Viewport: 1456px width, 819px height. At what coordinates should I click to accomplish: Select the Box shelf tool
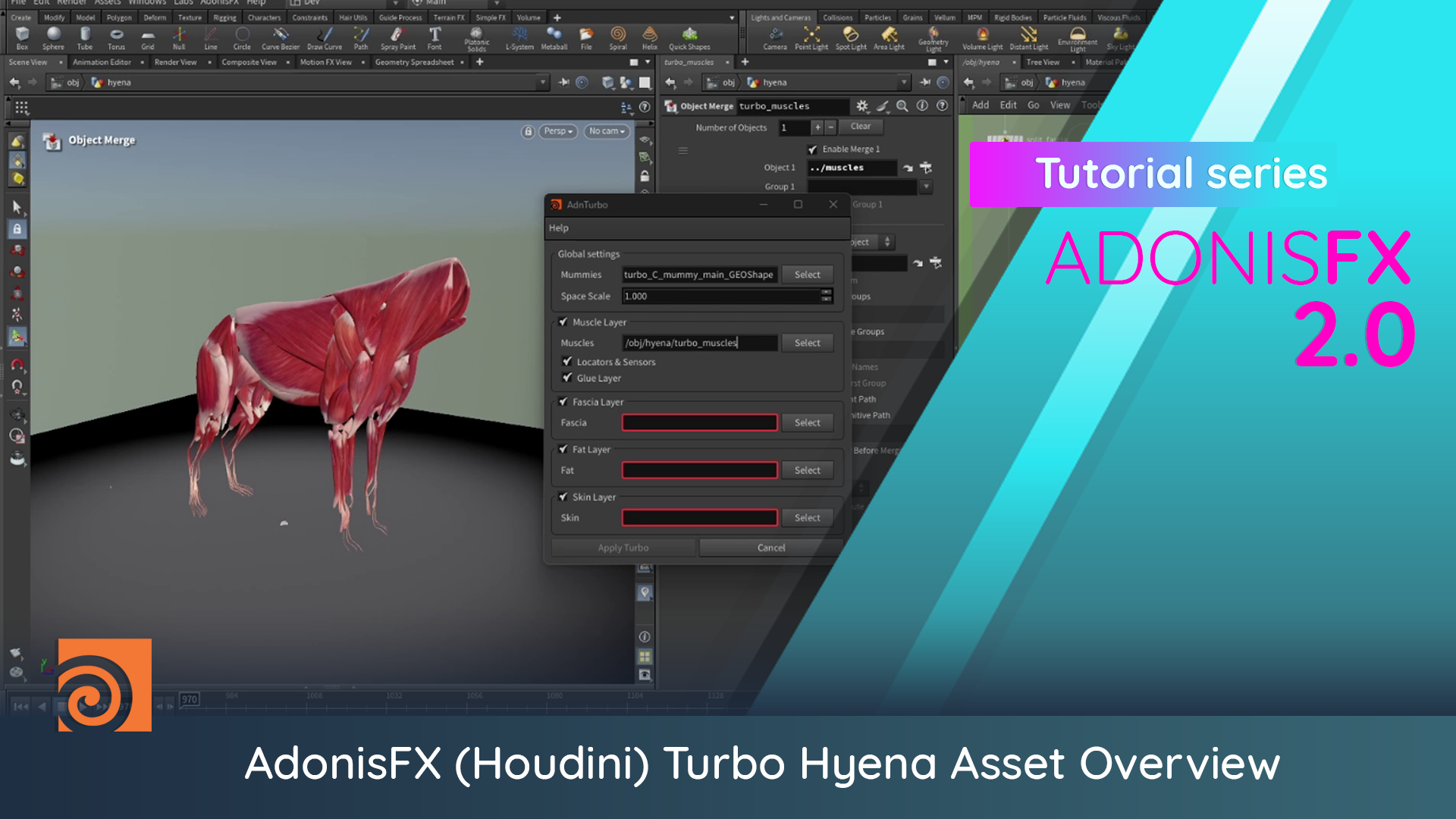tap(22, 38)
